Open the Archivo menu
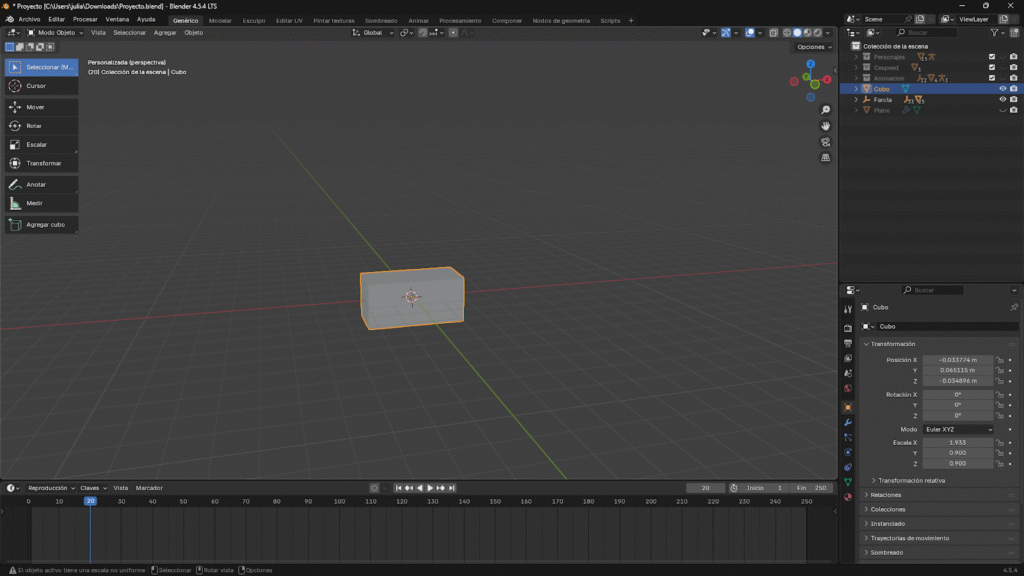 pos(29,19)
